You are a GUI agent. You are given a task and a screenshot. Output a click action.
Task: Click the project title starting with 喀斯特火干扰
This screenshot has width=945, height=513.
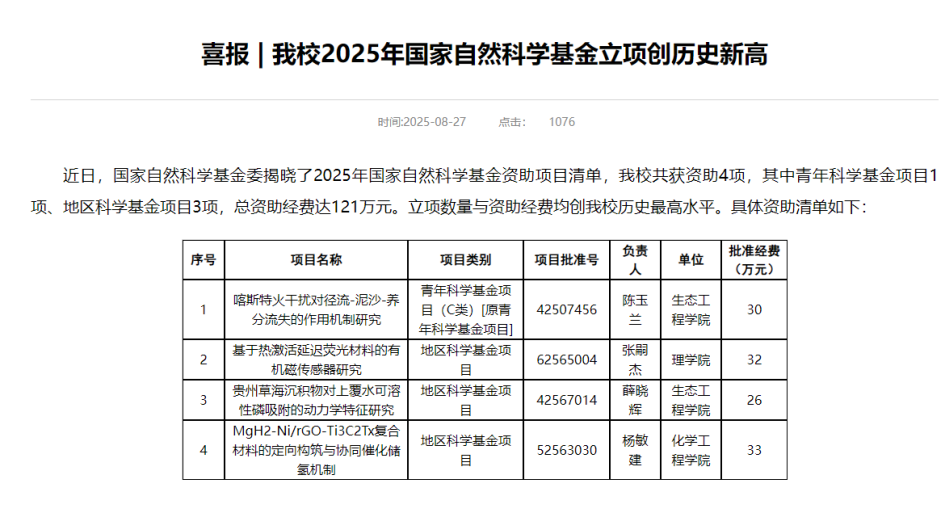pyautogui.click(x=316, y=309)
